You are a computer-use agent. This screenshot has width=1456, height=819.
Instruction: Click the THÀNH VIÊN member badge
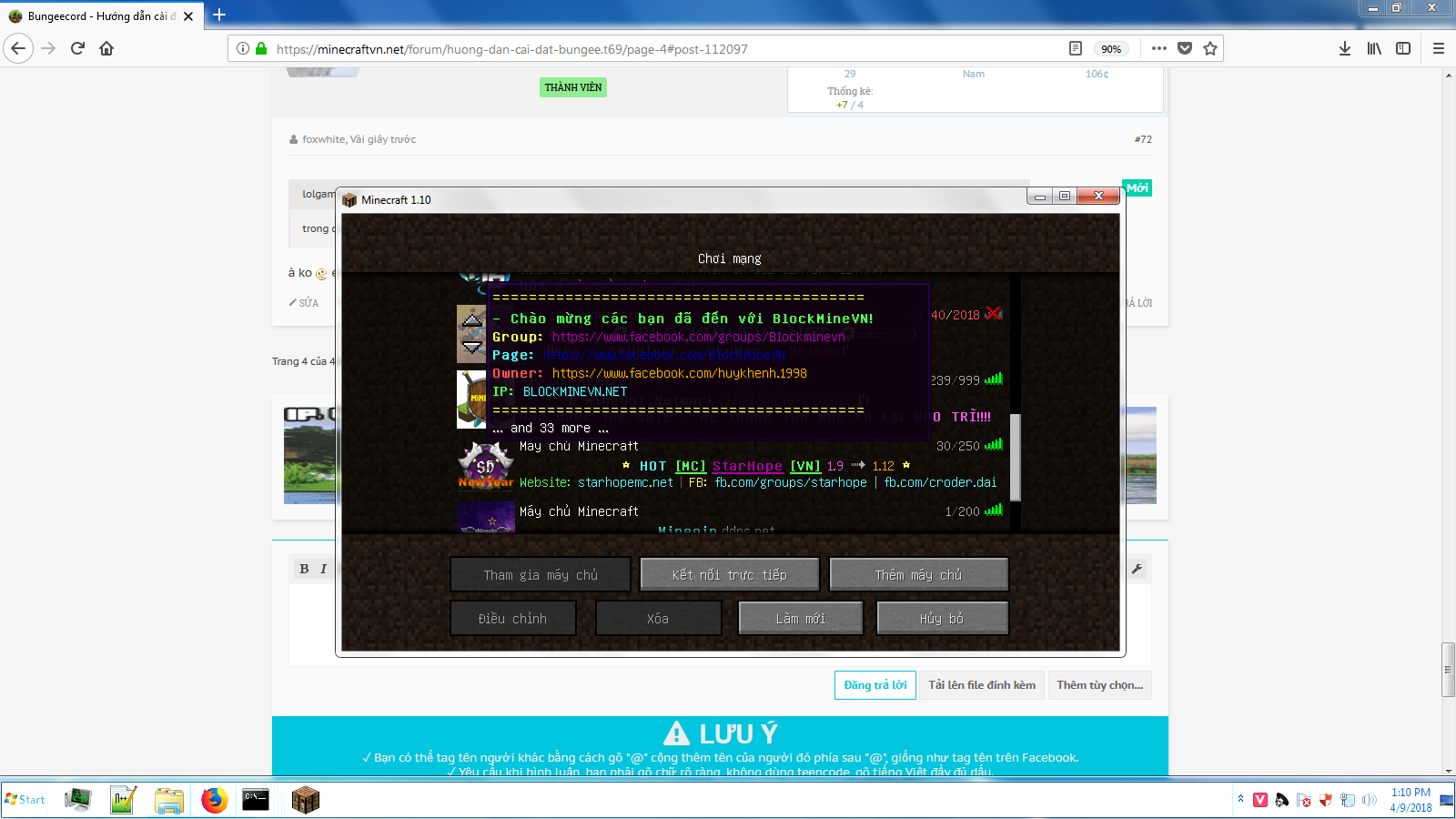point(573,87)
